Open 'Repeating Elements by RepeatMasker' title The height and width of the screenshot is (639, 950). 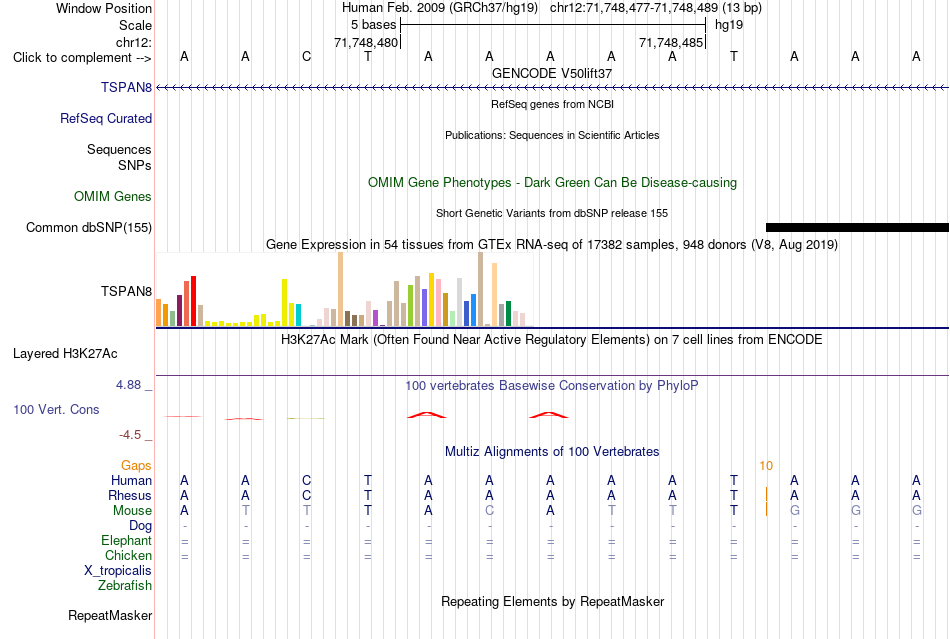pyautogui.click(x=552, y=601)
